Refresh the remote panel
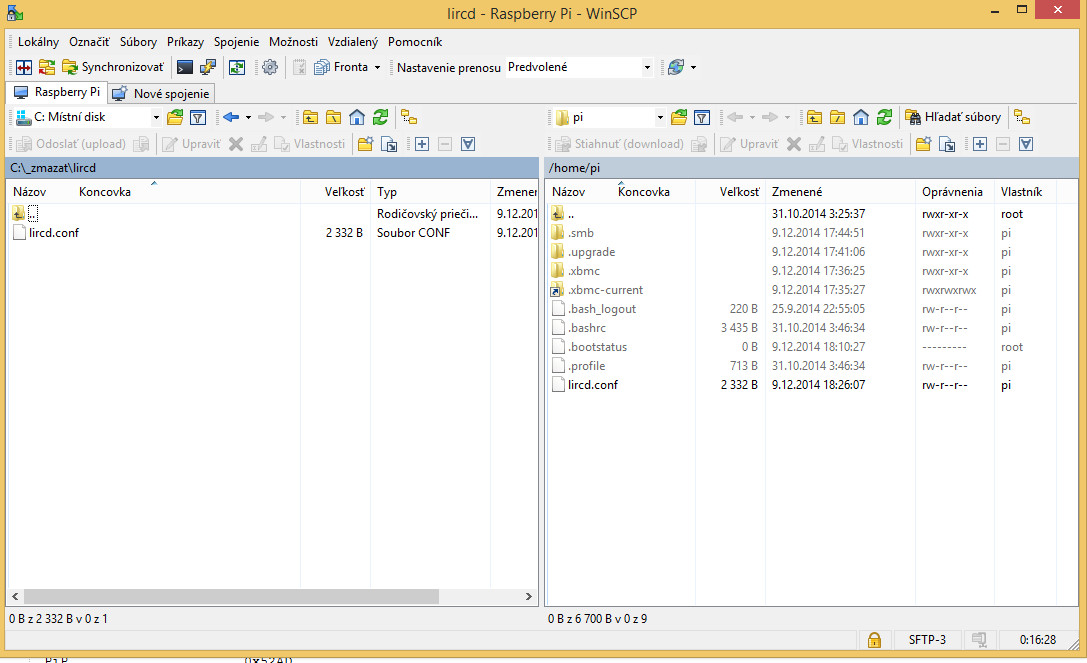The image size is (1087, 663). tap(885, 117)
